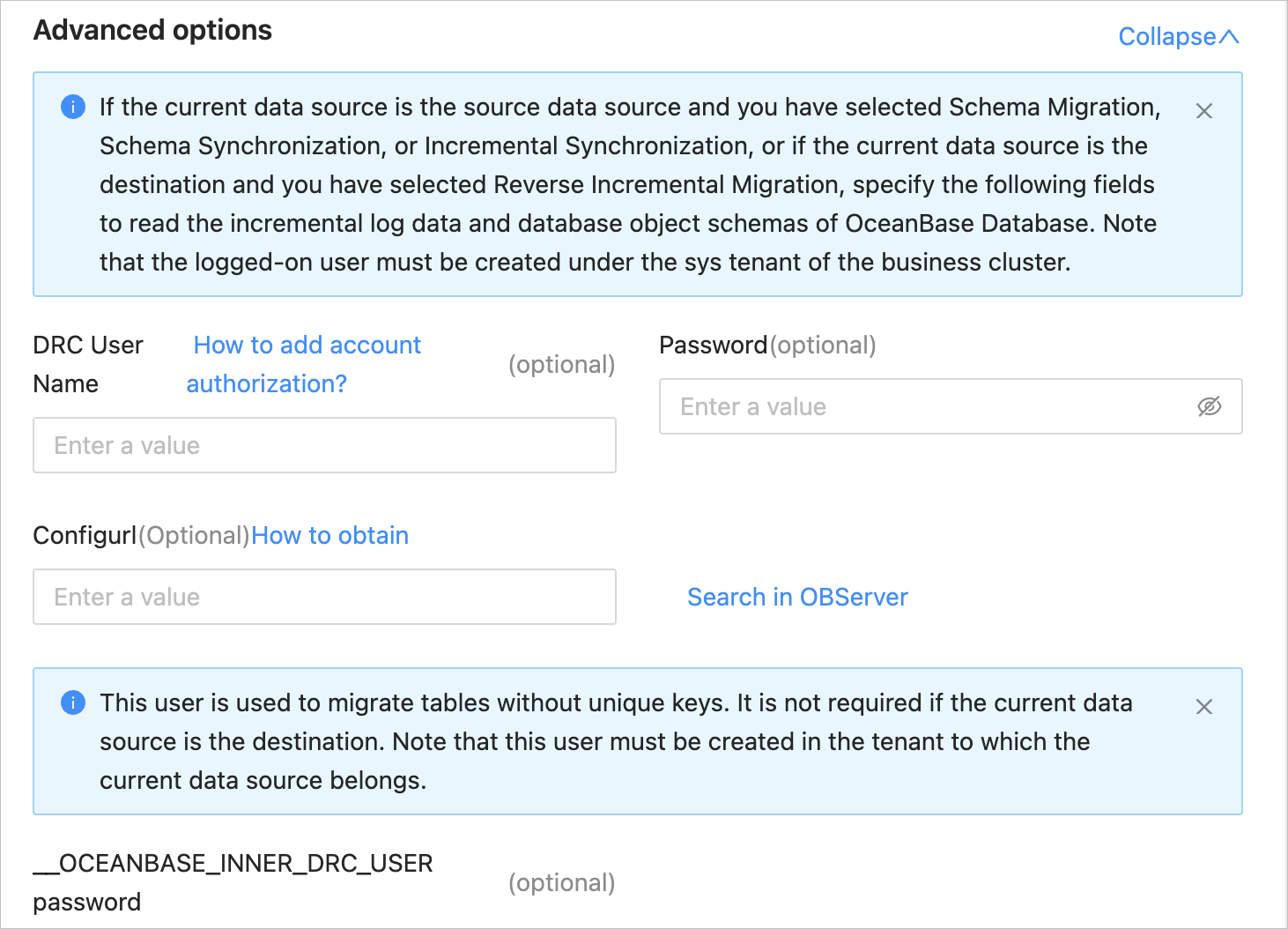This screenshot has width=1288, height=929.
Task: Click the Configurl input field
Action: 324,597
